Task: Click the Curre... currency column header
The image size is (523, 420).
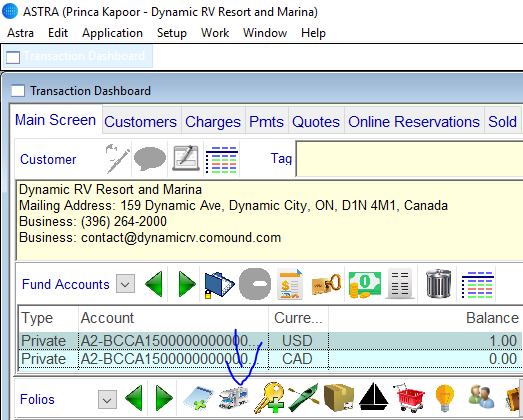Action: click(x=298, y=318)
